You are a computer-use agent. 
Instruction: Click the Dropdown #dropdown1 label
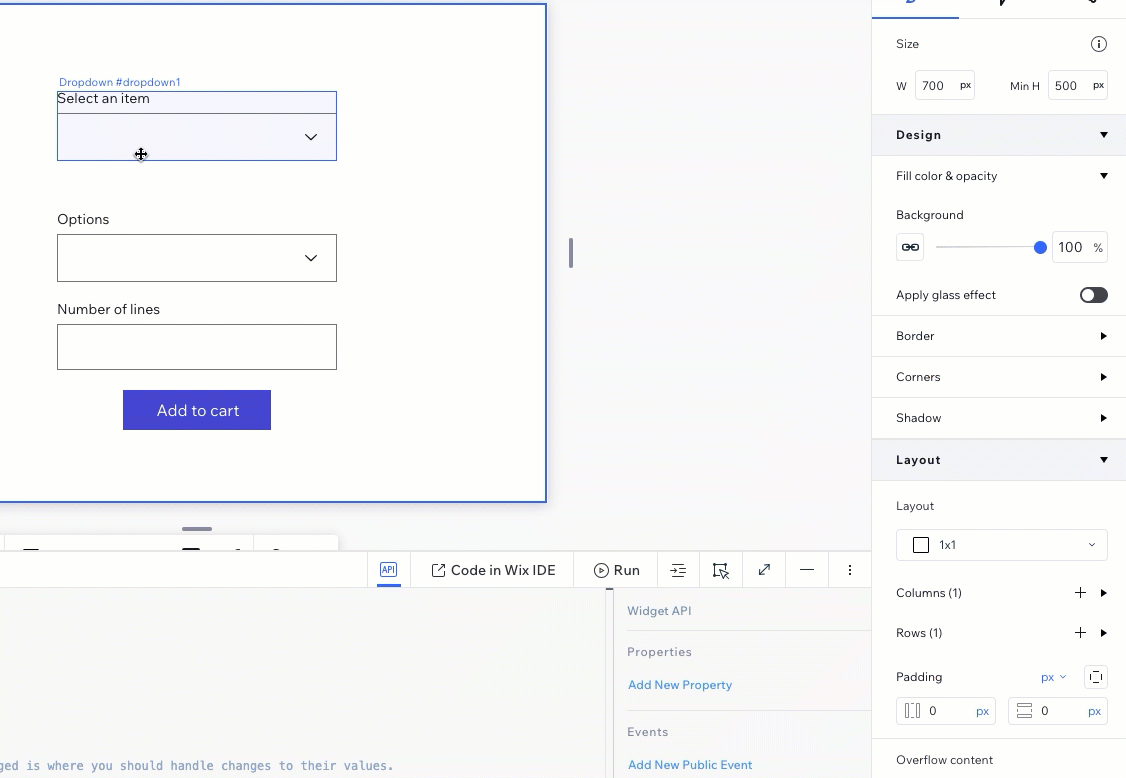click(x=119, y=82)
